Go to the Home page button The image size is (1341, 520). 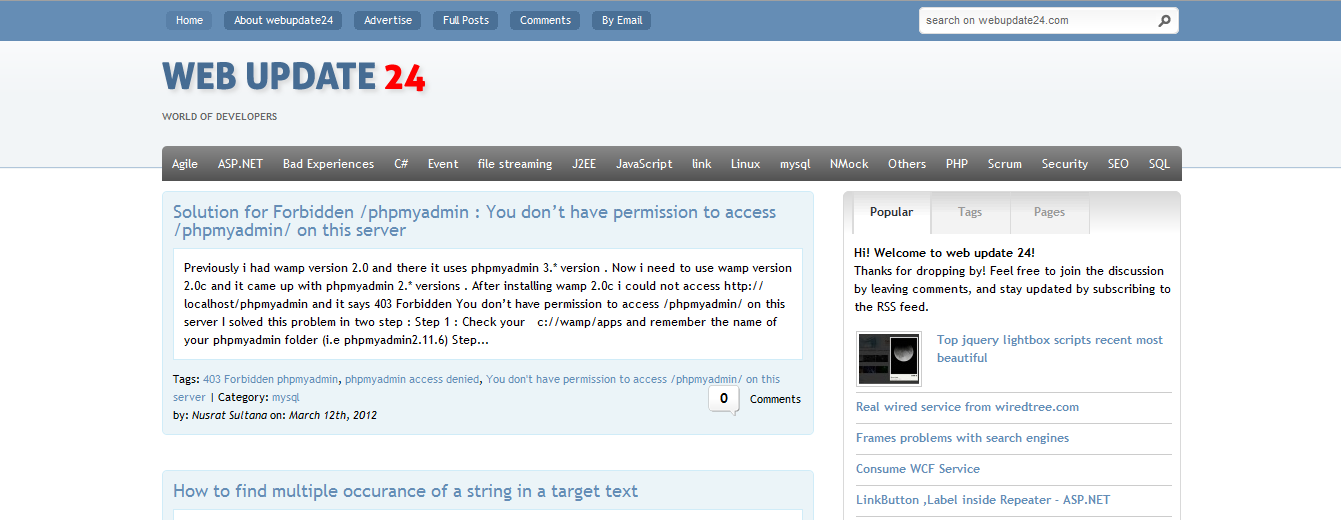pyautogui.click(x=189, y=20)
